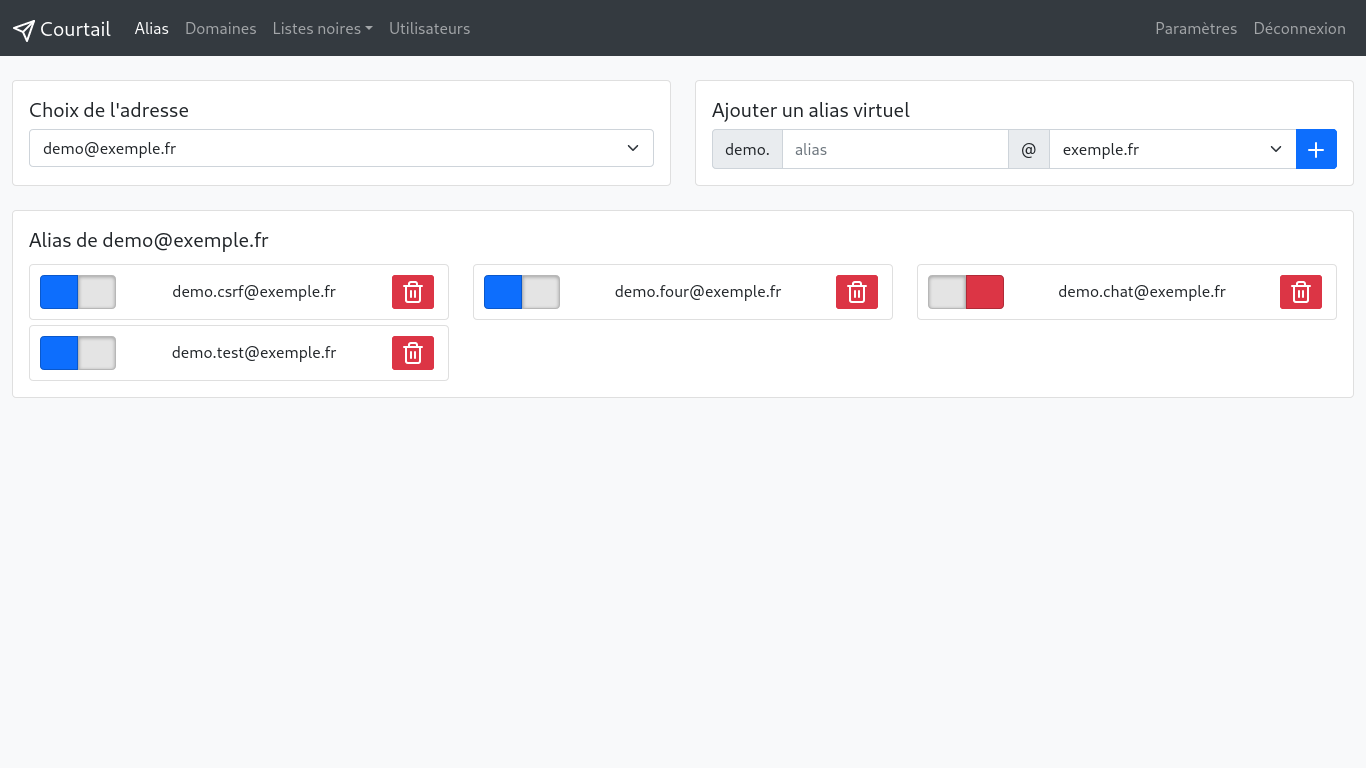Click the @ separator label
This screenshot has width=1366, height=768.
point(1029,149)
